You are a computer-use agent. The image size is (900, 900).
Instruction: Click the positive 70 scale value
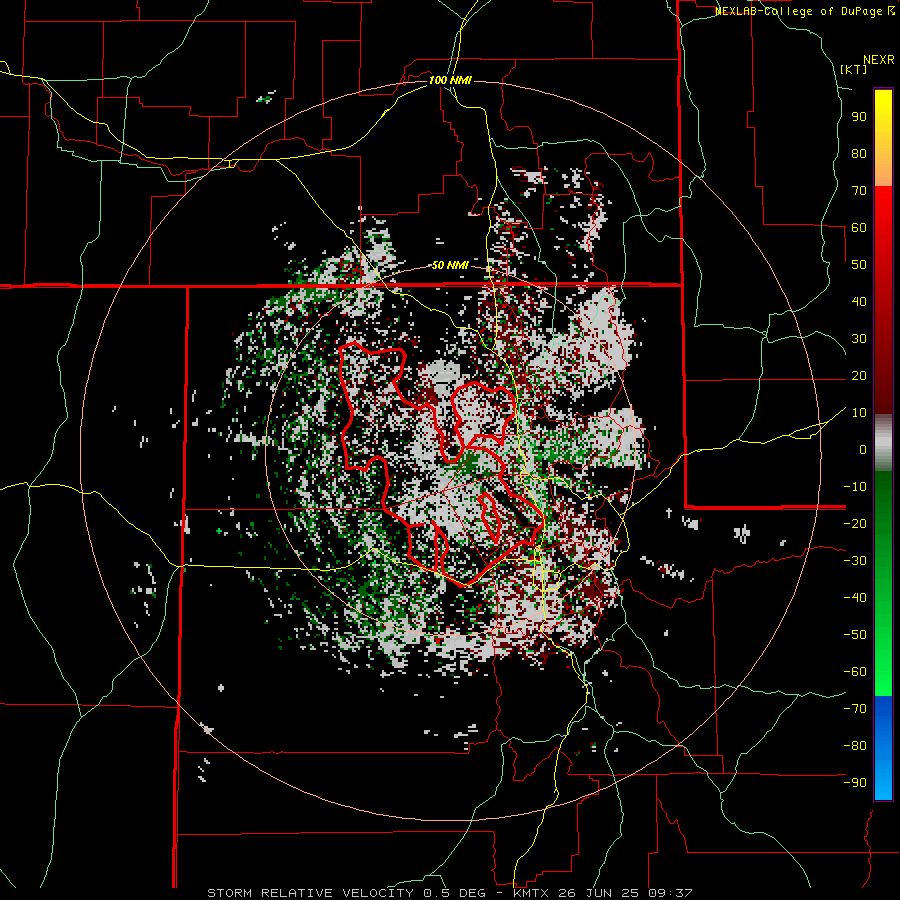pyautogui.click(x=859, y=191)
